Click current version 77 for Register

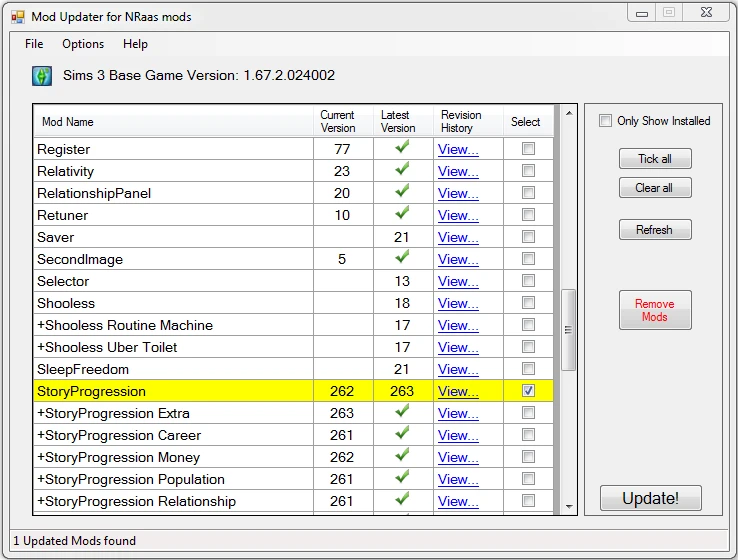point(342,149)
